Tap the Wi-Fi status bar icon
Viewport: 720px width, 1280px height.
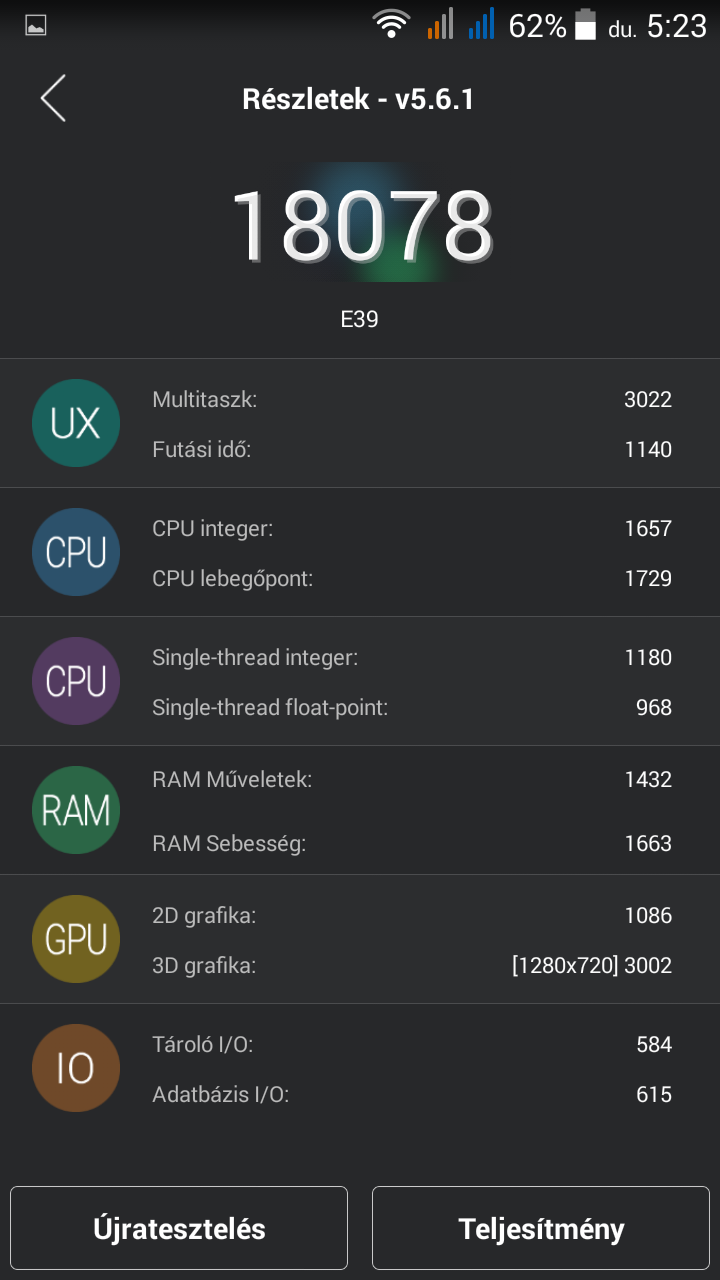click(x=391, y=24)
